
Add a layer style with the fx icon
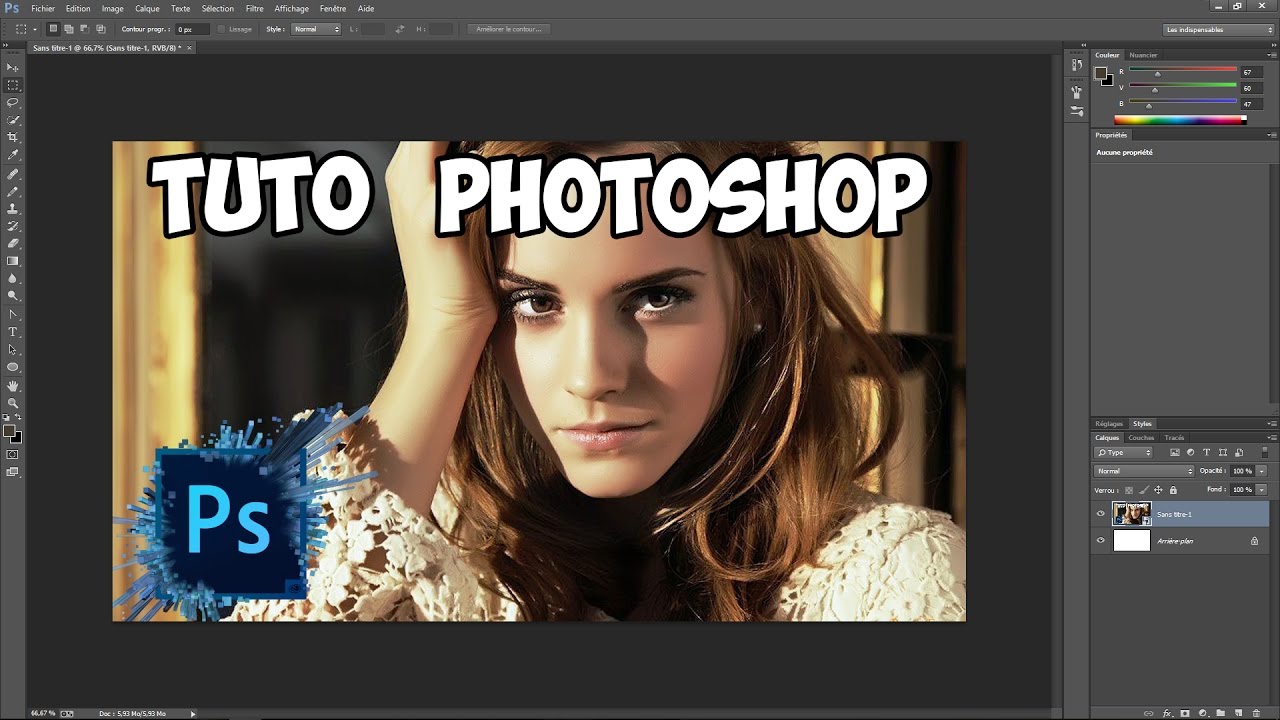[1167, 713]
